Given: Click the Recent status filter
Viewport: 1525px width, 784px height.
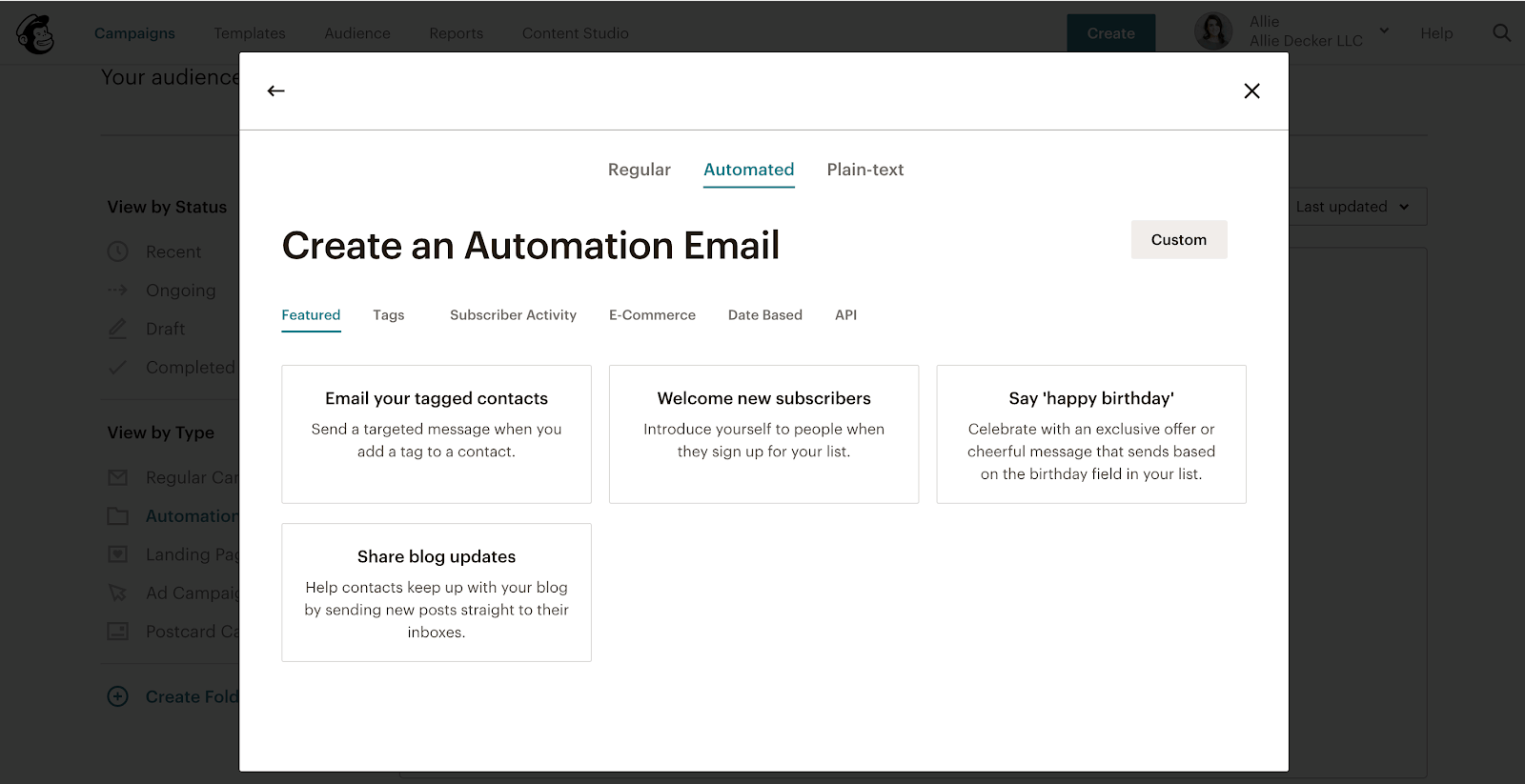Looking at the screenshot, I should 173,251.
